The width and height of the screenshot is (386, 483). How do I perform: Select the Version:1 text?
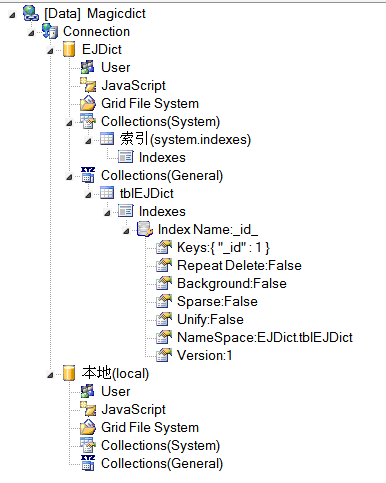pos(204,356)
